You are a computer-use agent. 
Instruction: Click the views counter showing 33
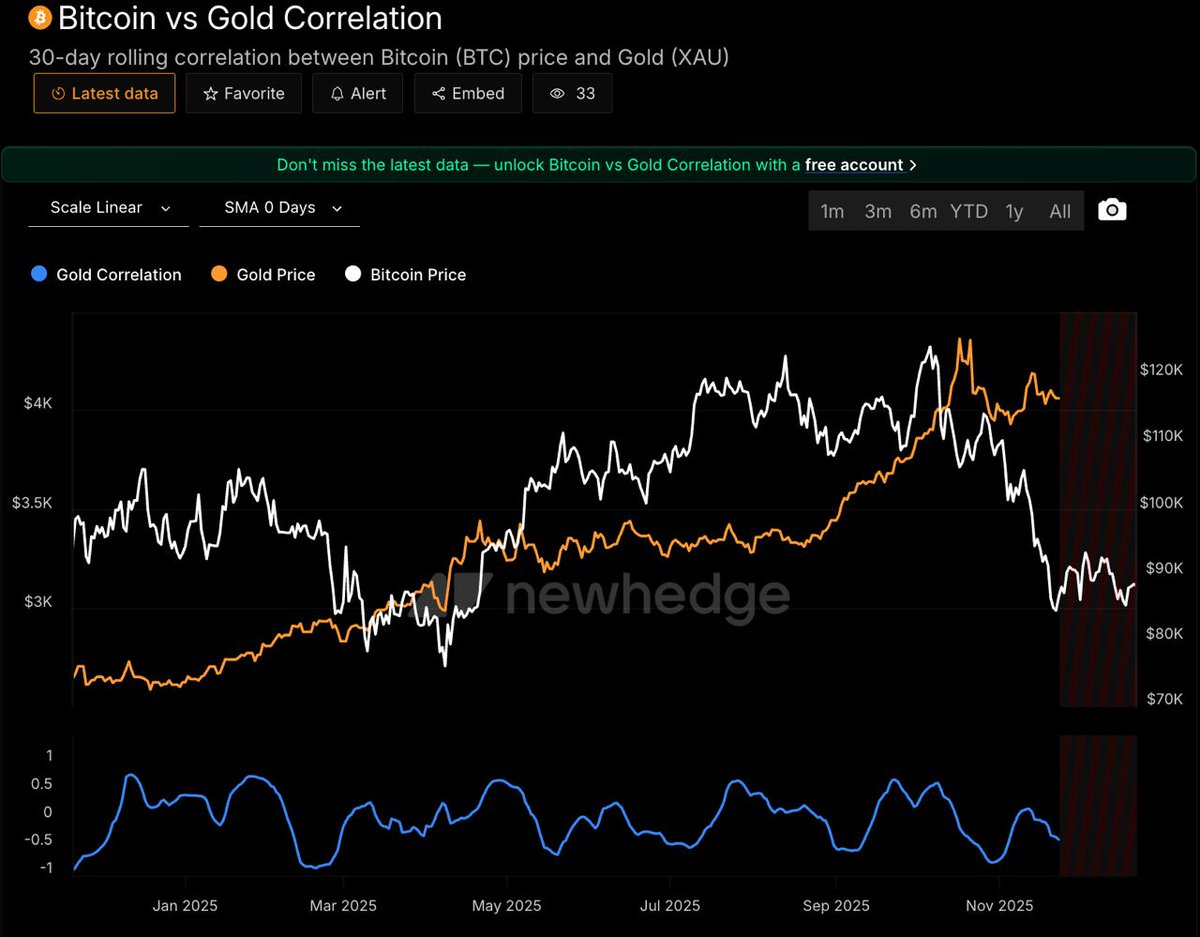click(572, 93)
